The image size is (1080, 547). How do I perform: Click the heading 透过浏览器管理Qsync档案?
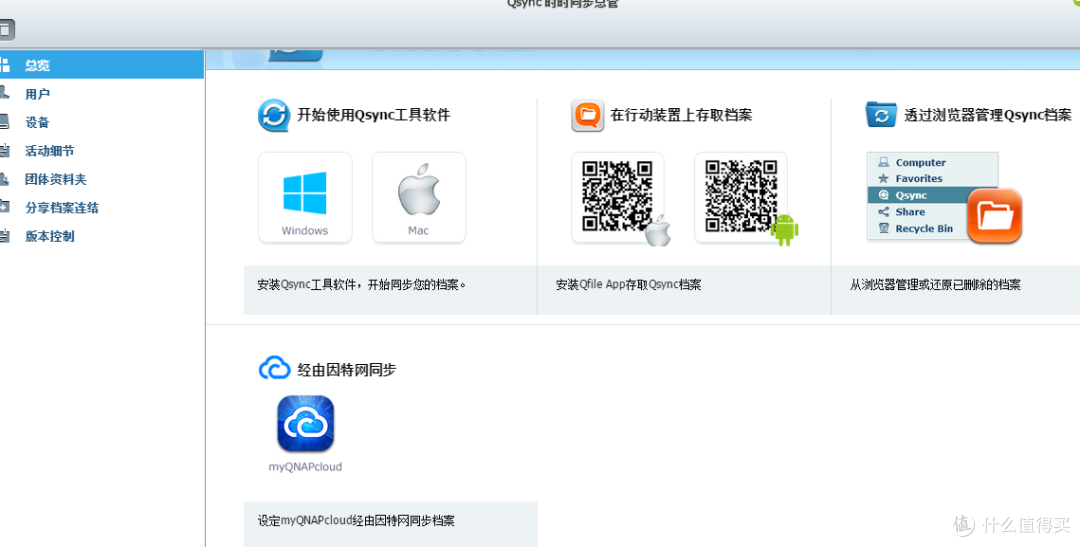(988, 115)
